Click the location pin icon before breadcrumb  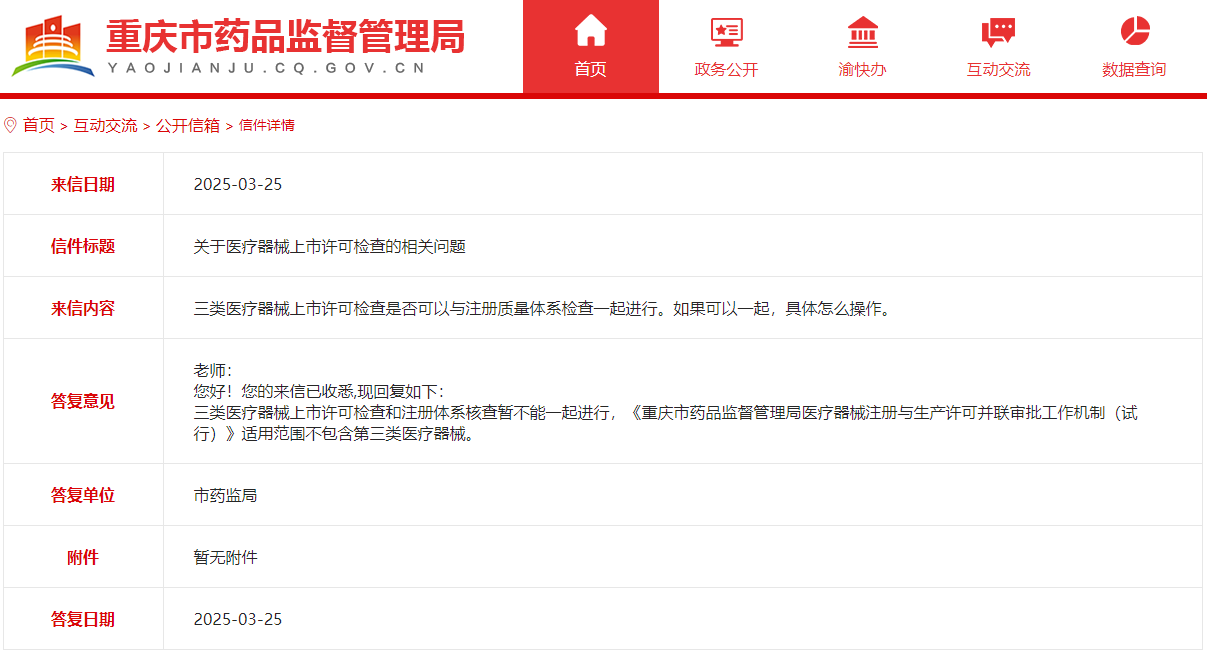[x=11, y=125]
